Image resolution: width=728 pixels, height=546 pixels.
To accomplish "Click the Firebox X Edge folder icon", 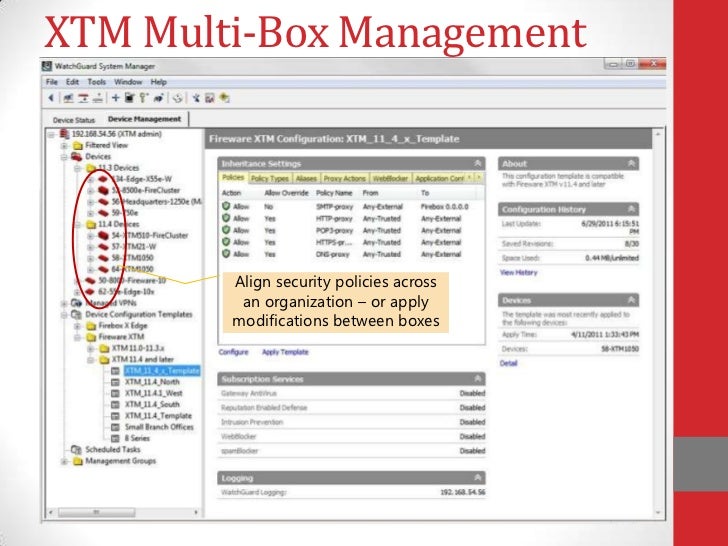I will (91, 326).
